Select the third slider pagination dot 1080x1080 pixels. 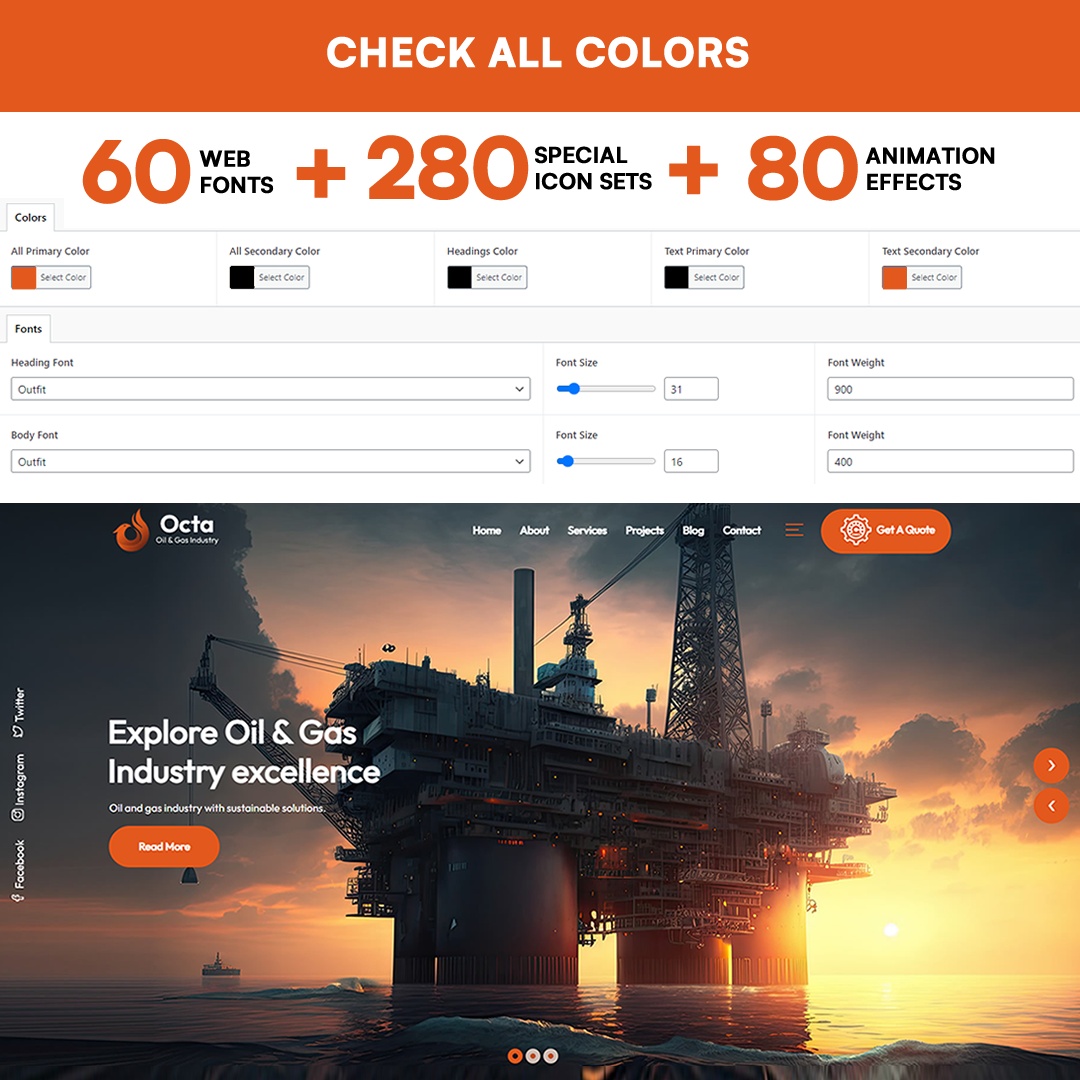pyautogui.click(x=551, y=1055)
